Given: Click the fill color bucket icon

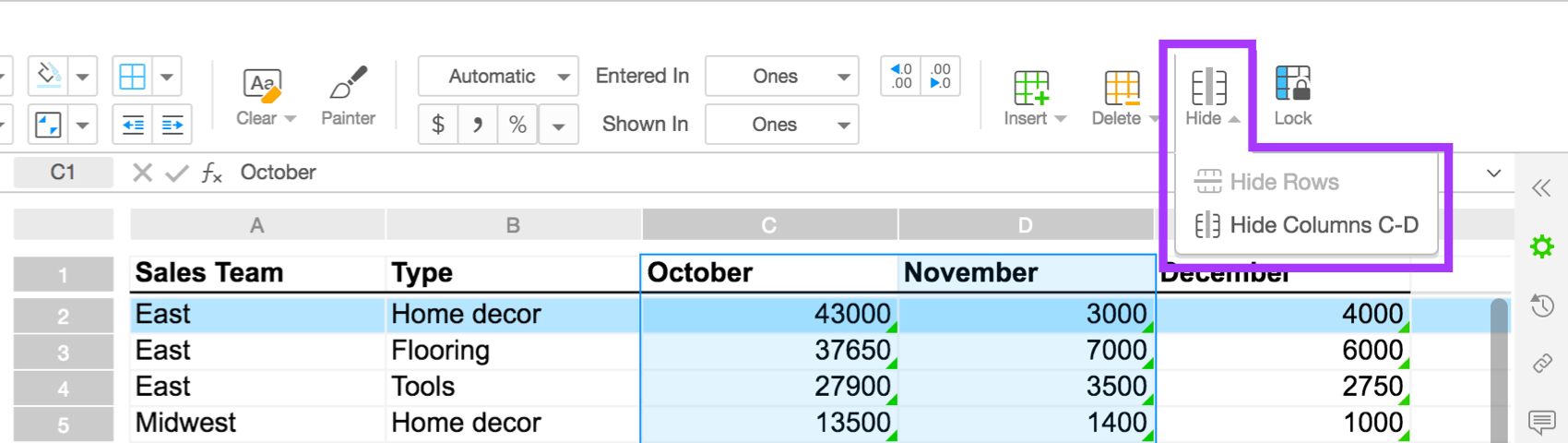Looking at the screenshot, I should pos(49,76).
